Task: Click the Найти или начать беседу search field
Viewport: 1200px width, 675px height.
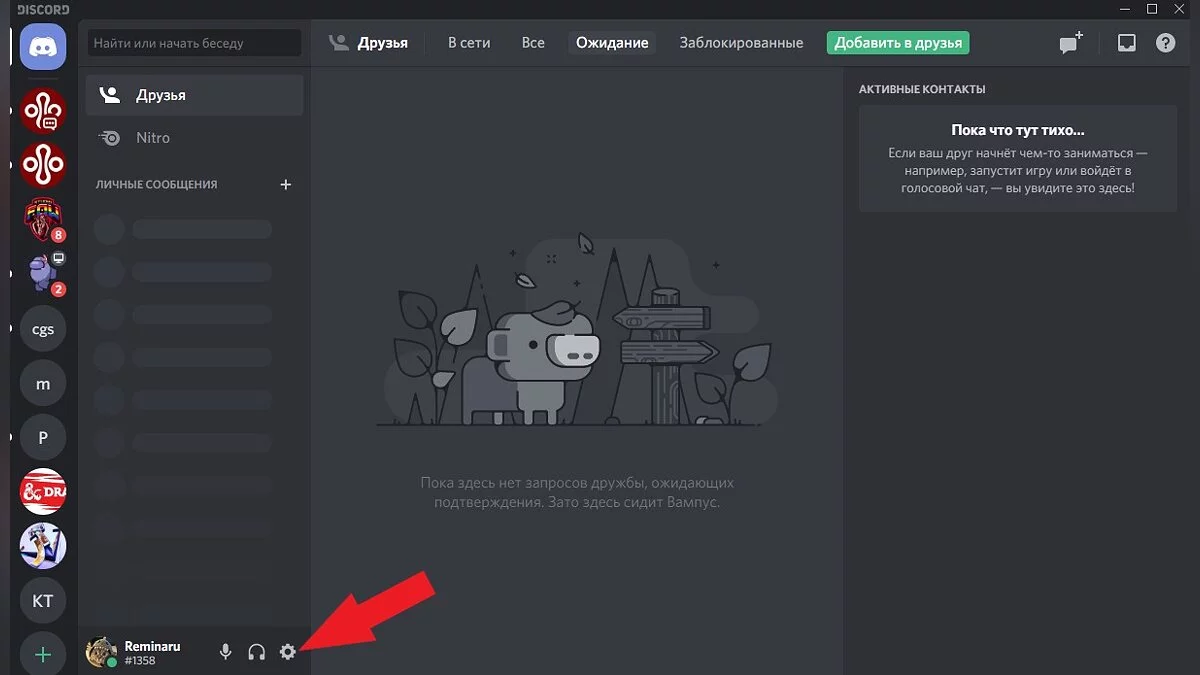Action: (194, 43)
